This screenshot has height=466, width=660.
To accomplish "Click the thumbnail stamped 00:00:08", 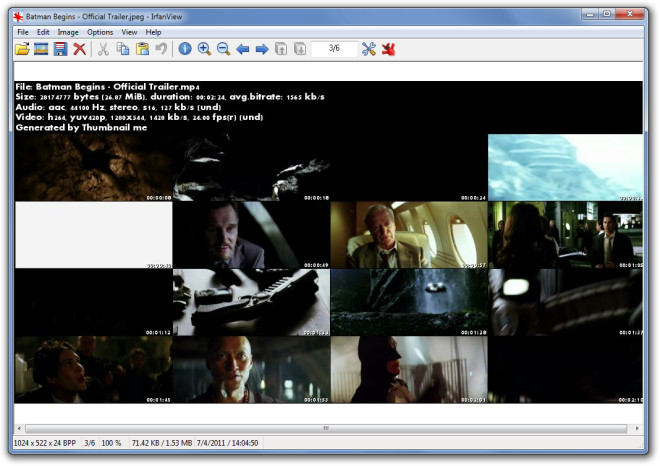I will click(93, 168).
